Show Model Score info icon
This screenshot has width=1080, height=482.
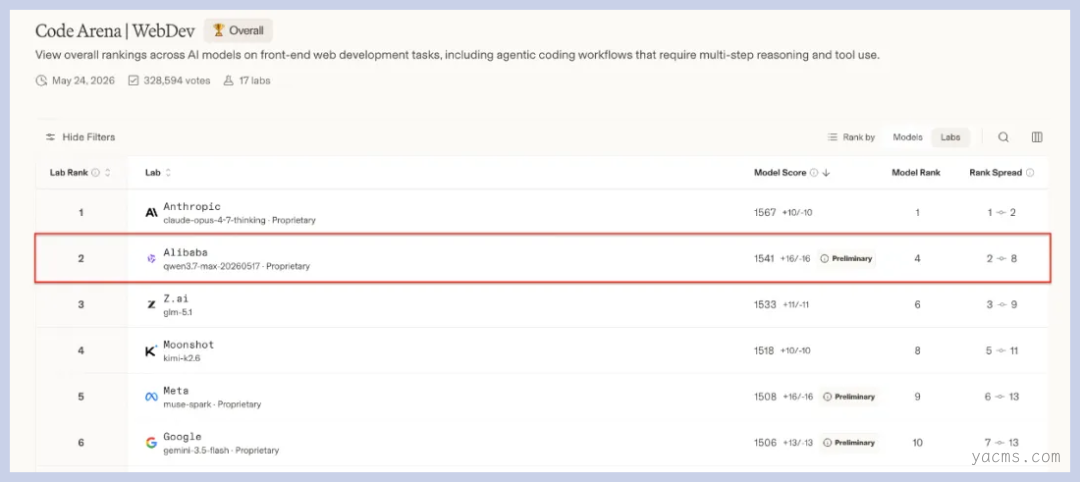coord(813,173)
